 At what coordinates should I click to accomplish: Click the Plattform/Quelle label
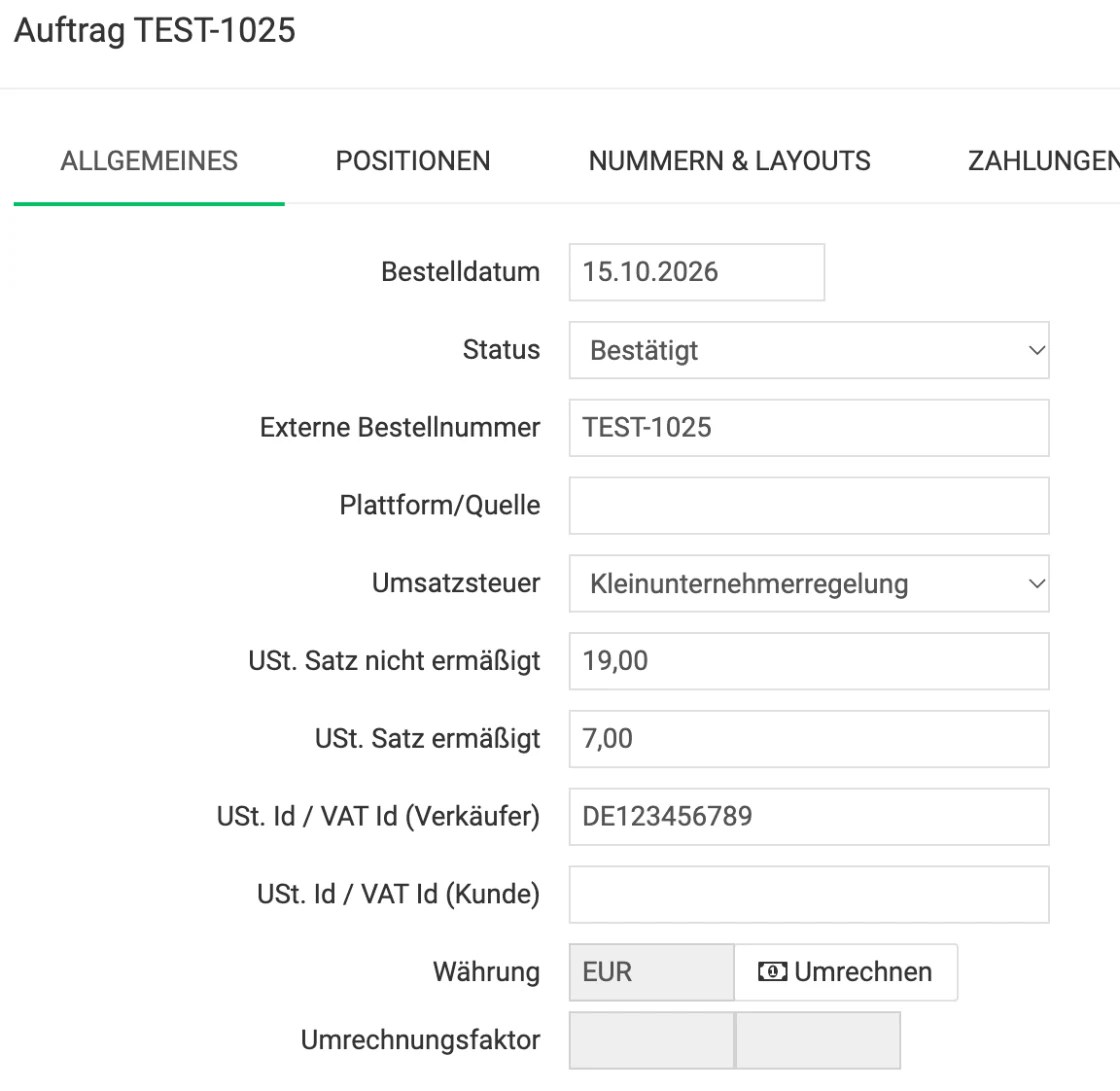point(440,506)
